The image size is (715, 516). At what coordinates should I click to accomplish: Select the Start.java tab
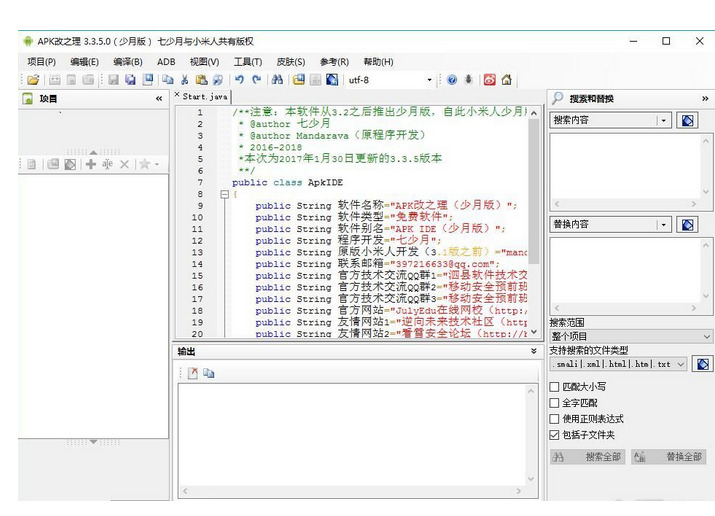pyautogui.click(x=205, y=97)
